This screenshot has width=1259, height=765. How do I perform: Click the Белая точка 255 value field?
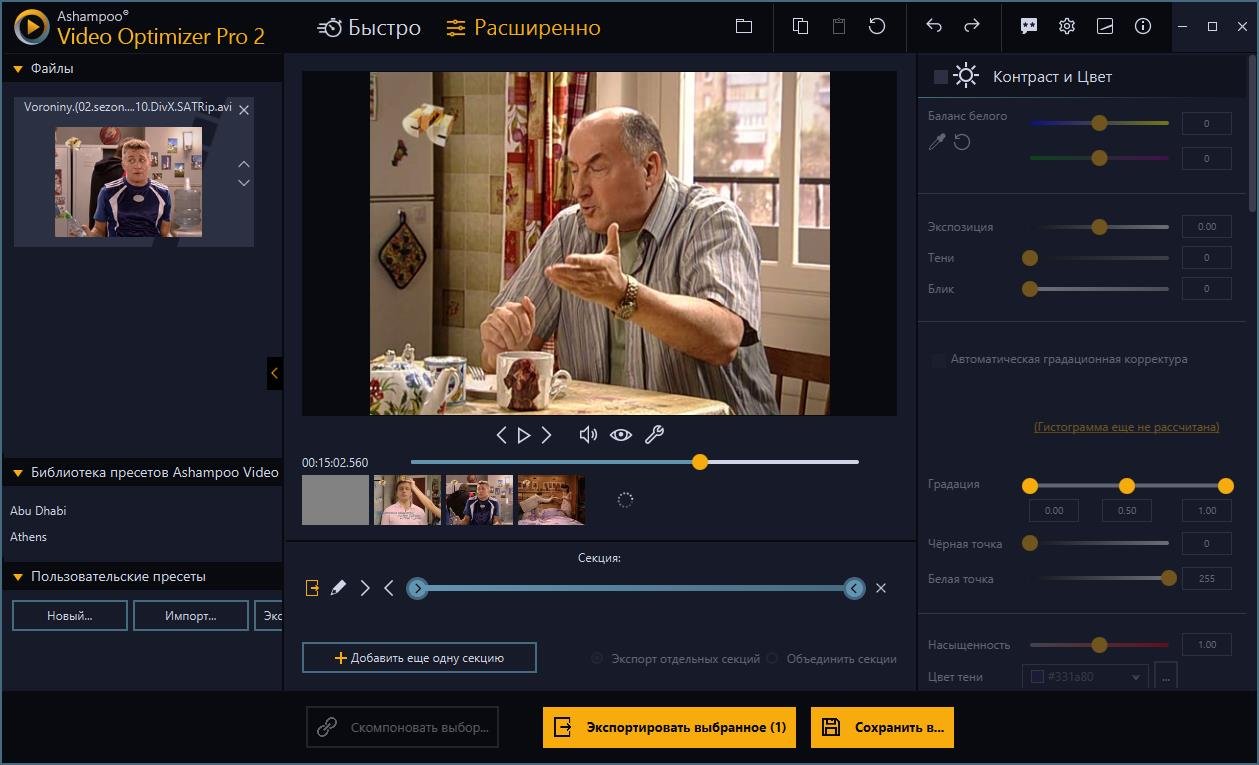[x=1207, y=578]
